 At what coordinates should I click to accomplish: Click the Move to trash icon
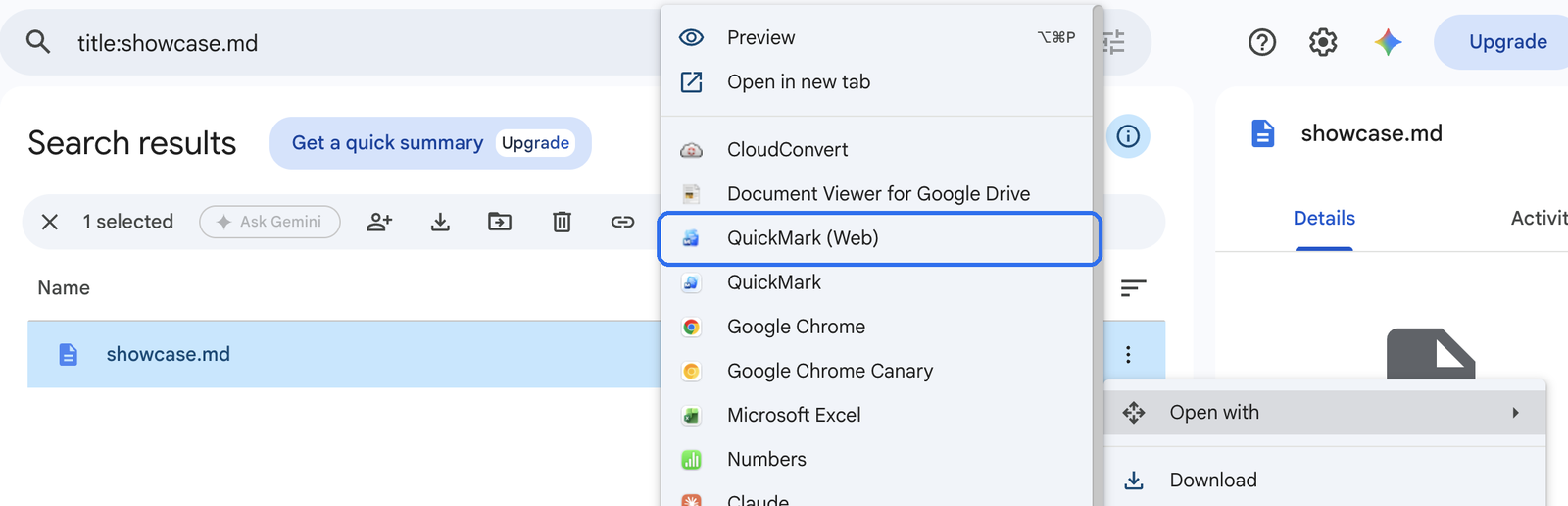point(562,222)
